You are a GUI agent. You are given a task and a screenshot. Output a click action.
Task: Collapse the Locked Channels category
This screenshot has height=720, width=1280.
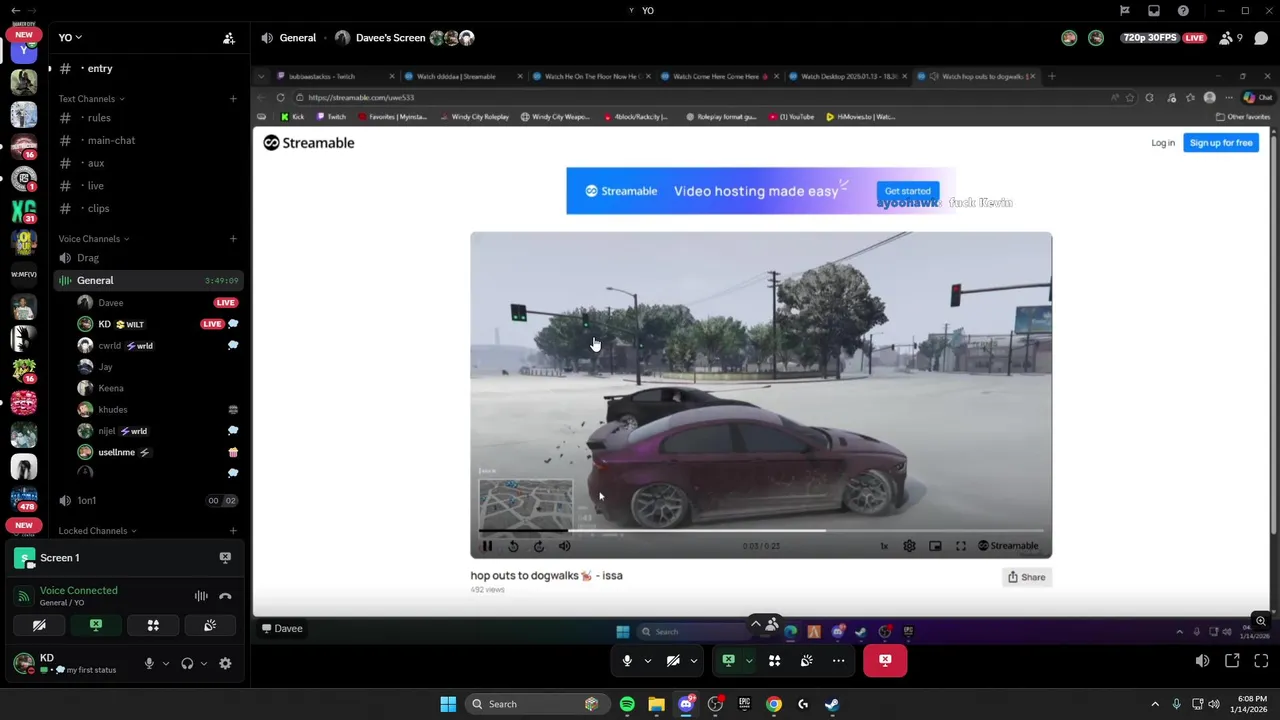click(97, 531)
